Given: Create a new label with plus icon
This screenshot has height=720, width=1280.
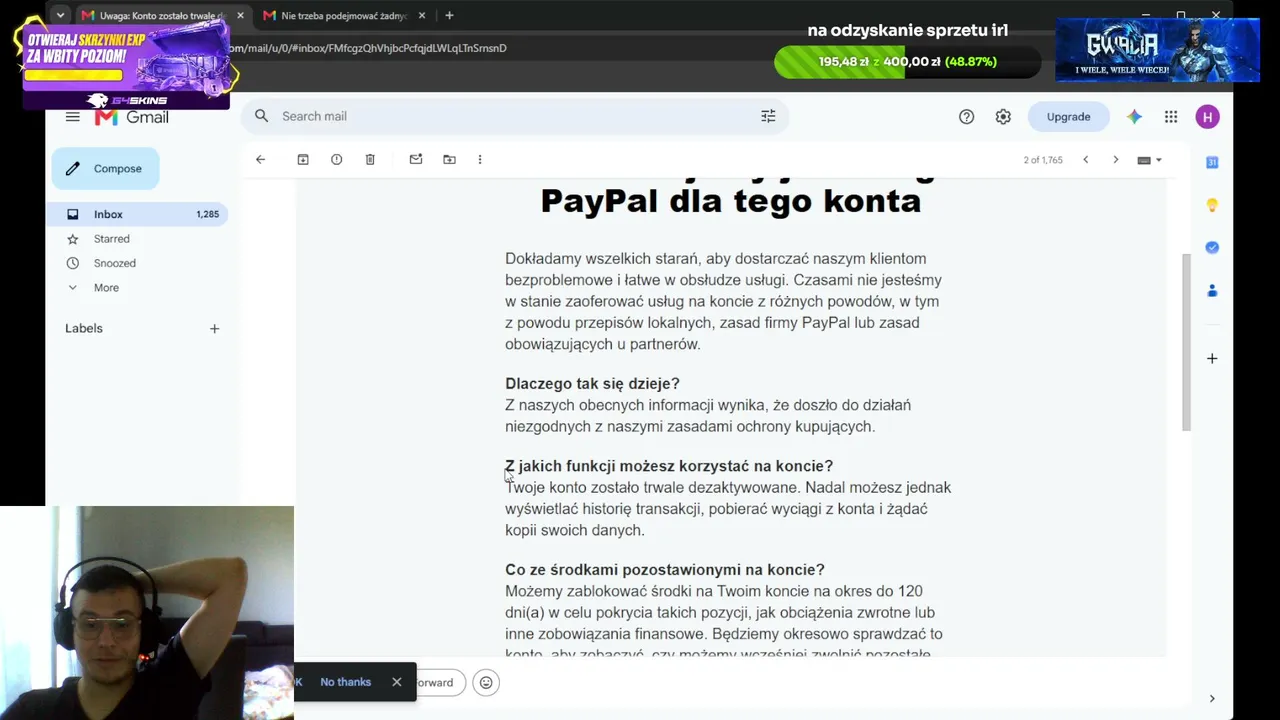Looking at the screenshot, I should point(214,329).
